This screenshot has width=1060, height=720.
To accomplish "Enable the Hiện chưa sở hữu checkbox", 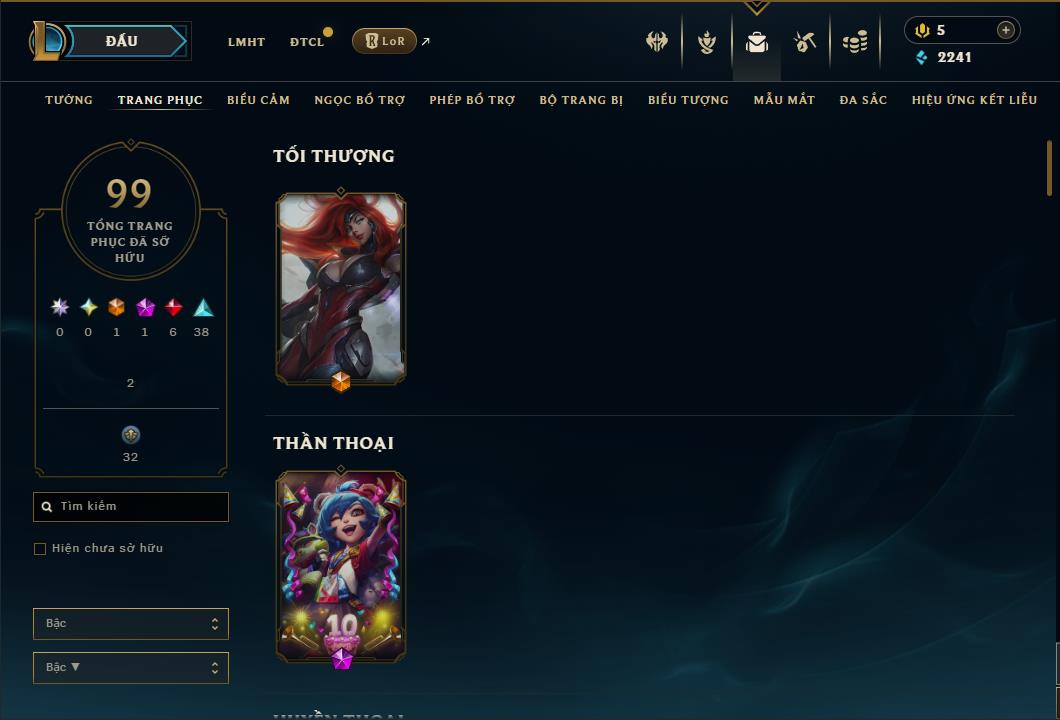I will point(40,549).
